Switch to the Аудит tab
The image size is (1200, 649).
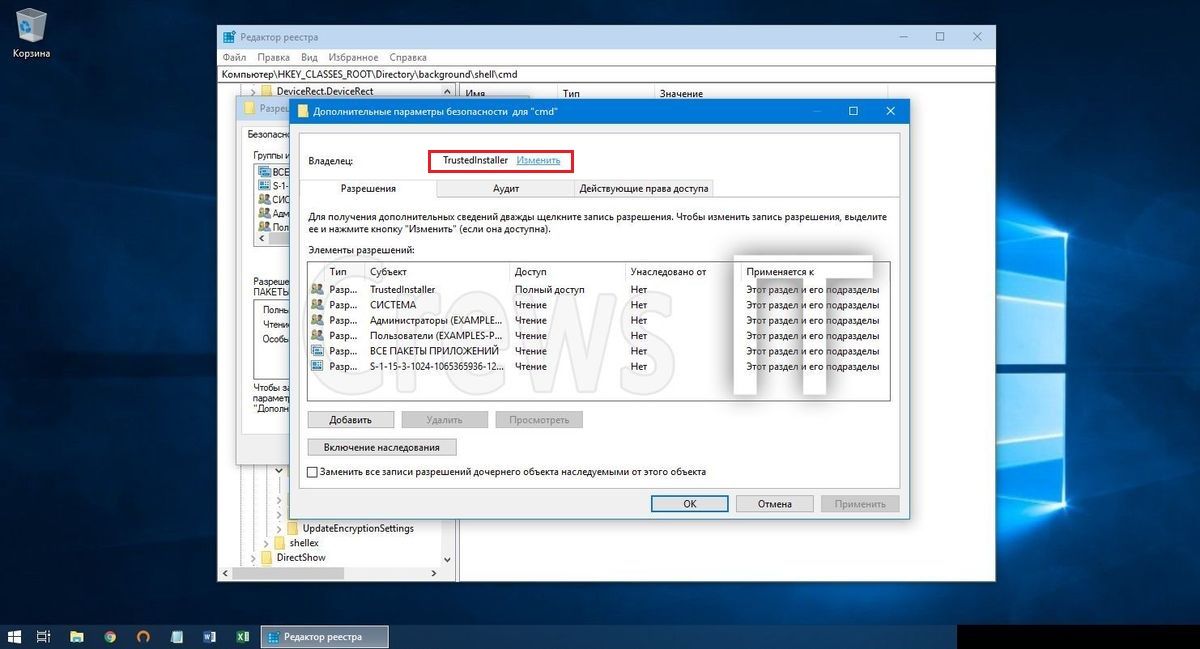pyautogui.click(x=506, y=188)
